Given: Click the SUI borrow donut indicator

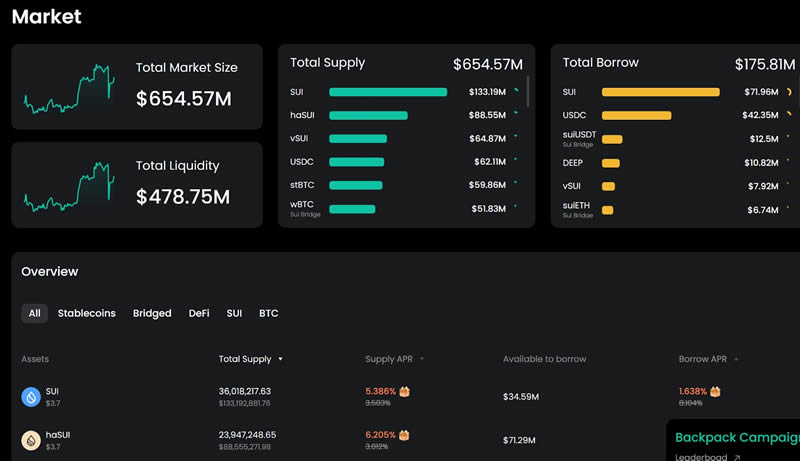Looking at the screenshot, I should 789,92.
